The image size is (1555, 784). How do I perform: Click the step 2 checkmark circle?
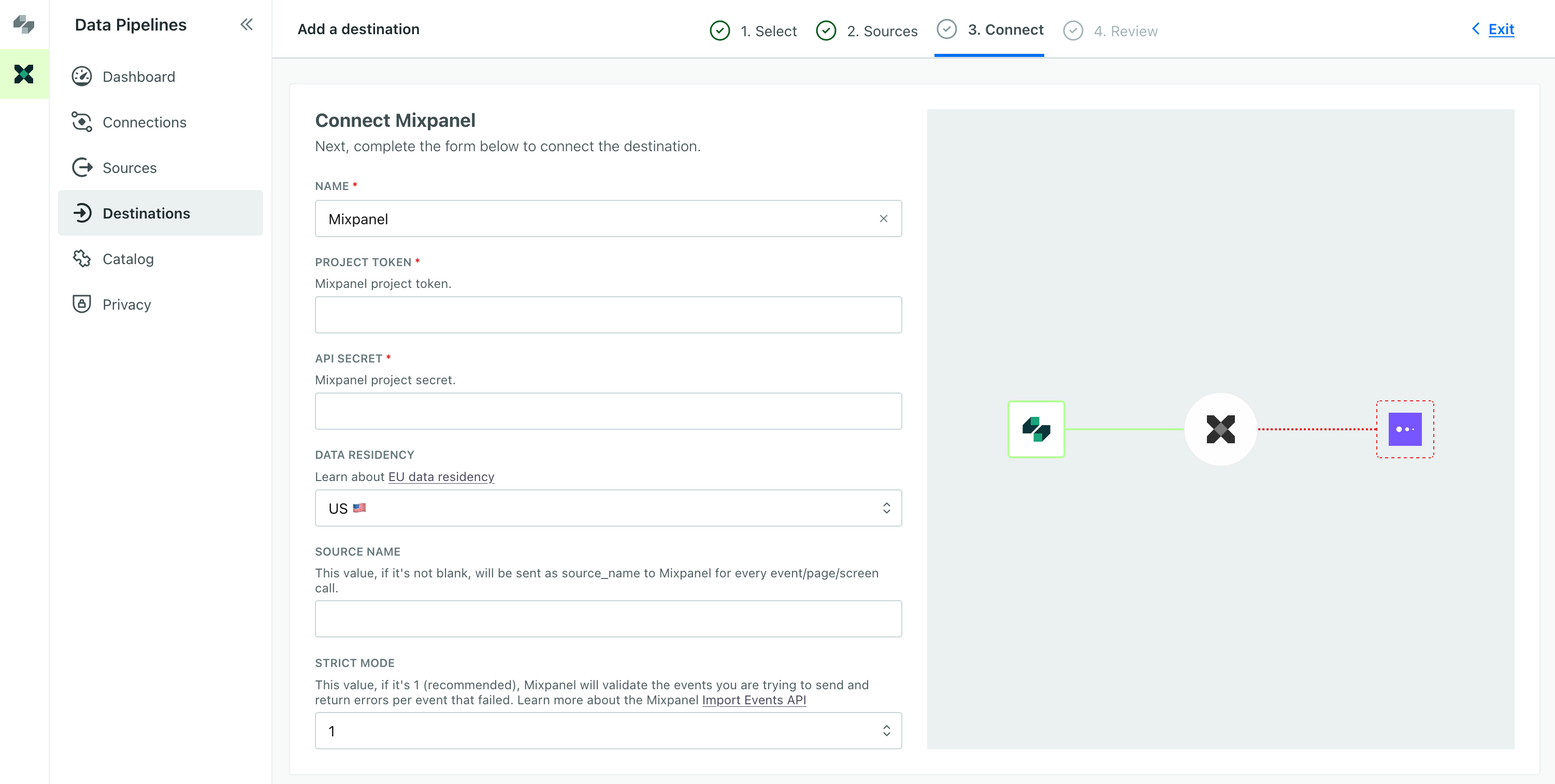click(826, 31)
